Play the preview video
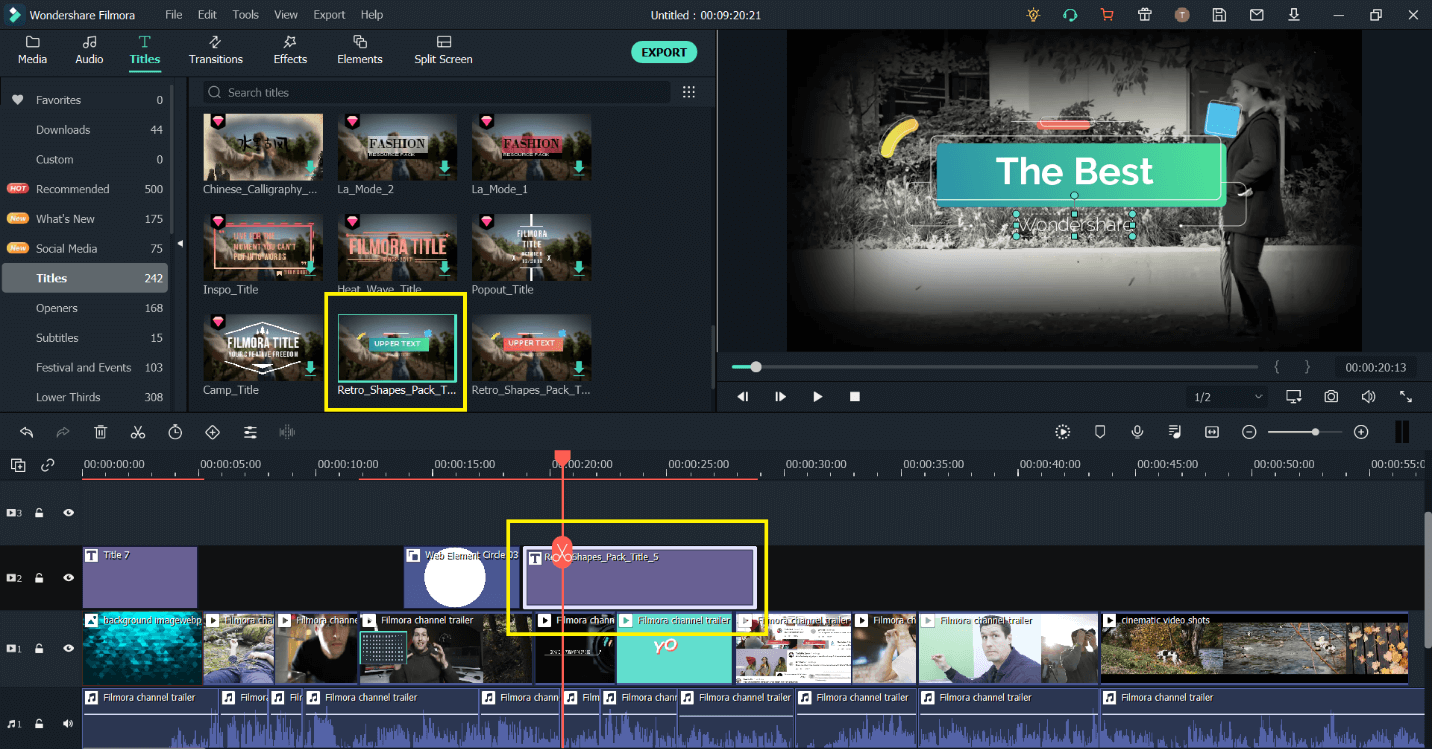This screenshot has height=749, width=1432. tap(818, 397)
